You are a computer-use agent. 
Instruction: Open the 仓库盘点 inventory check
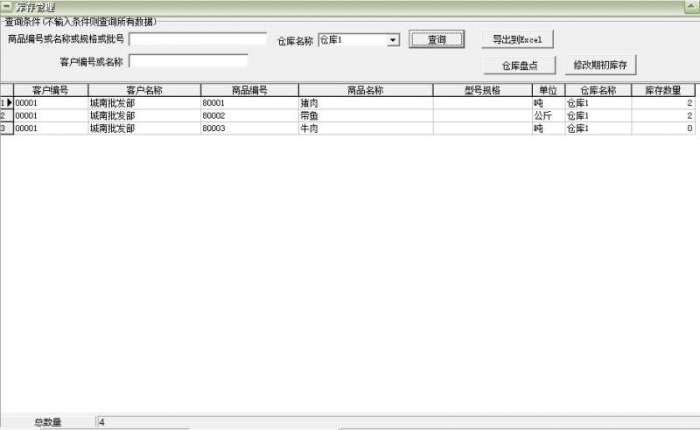click(x=520, y=66)
